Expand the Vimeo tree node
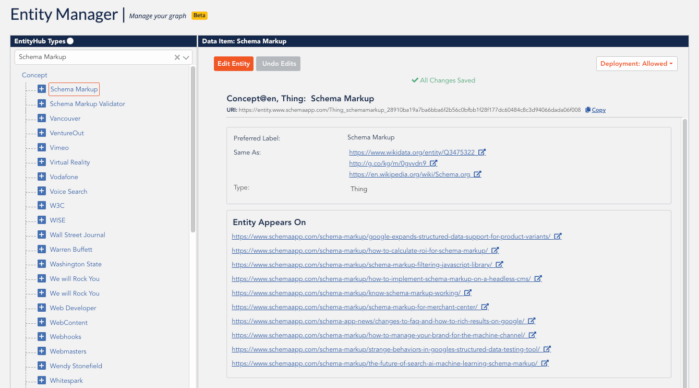Image resolution: width=699 pixels, height=388 pixels. coord(41,147)
